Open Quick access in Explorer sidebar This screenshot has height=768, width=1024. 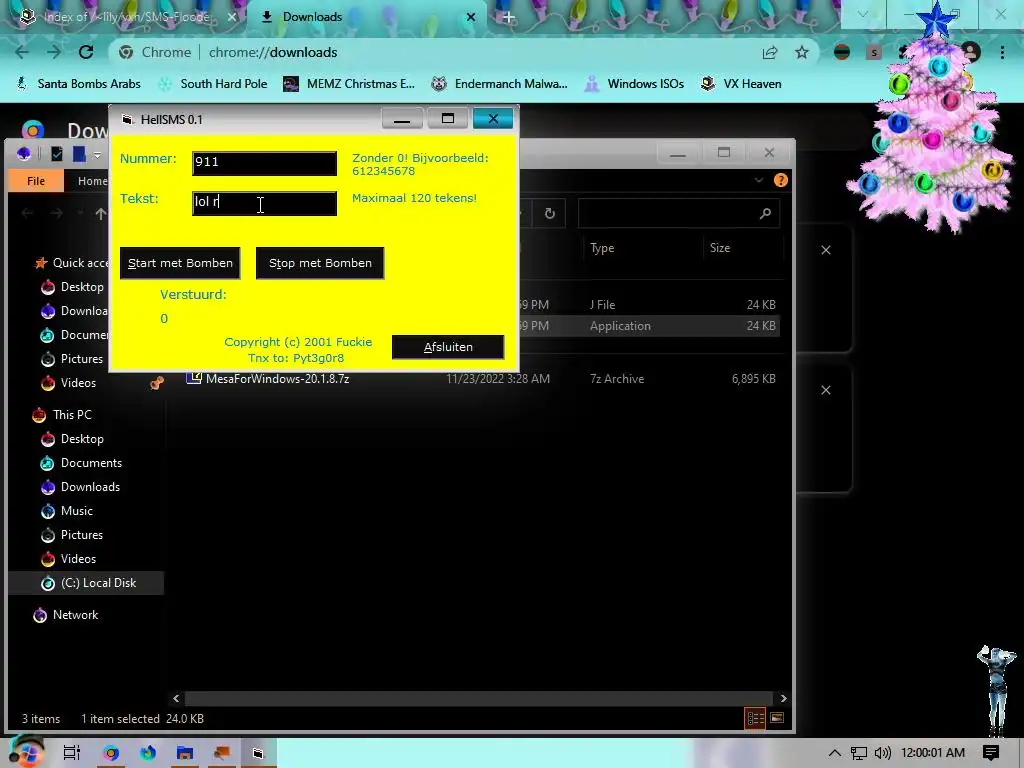(x=72, y=263)
